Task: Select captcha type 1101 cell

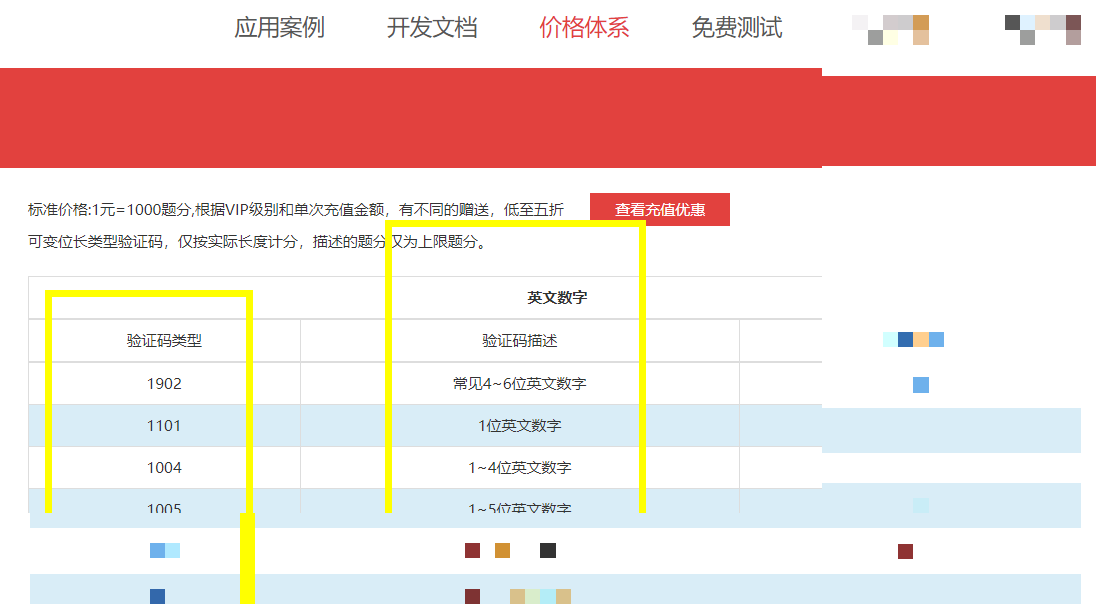Action: tap(164, 426)
